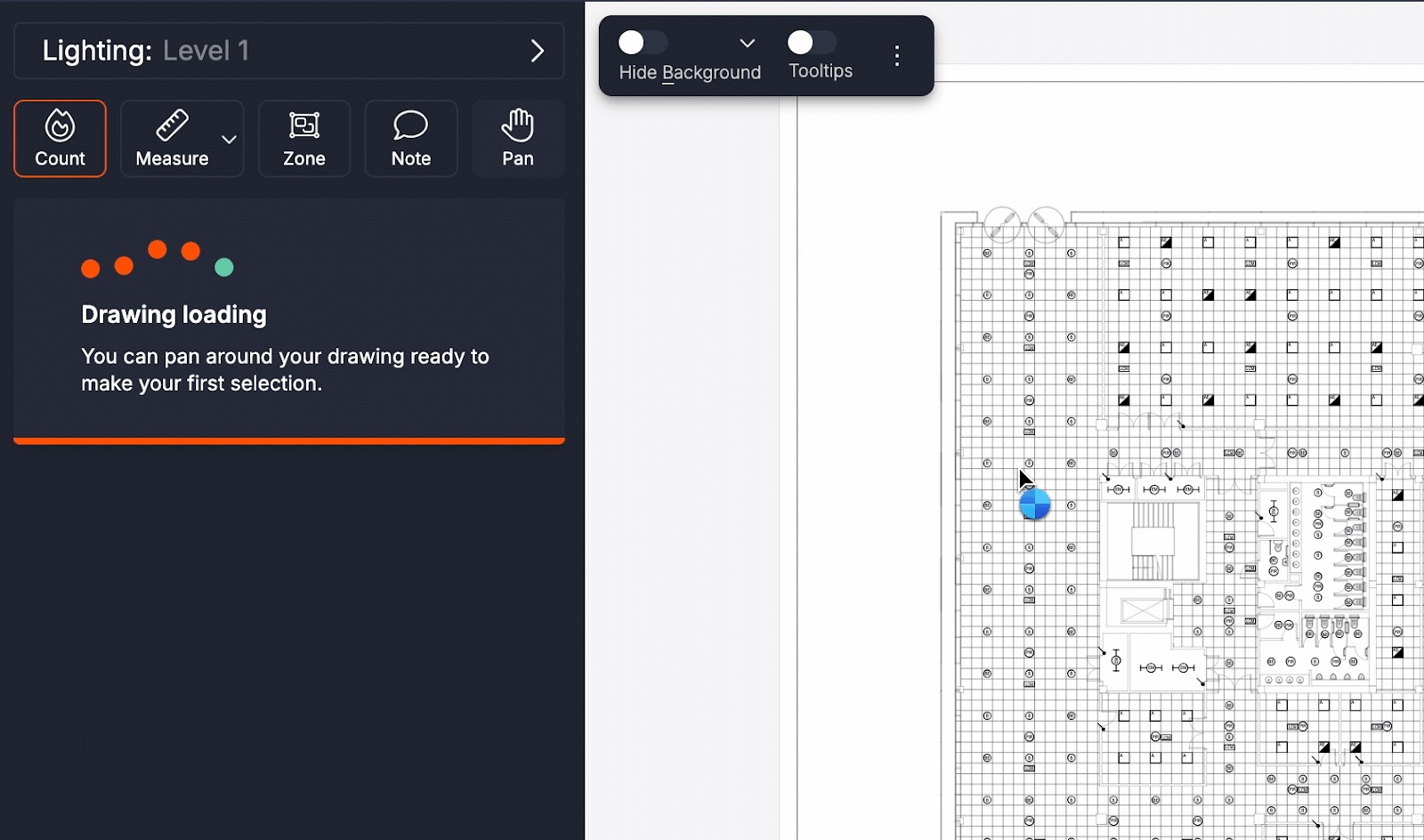The image size is (1424, 840).
Task: Select the Zone tool
Action: coord(304,139)
